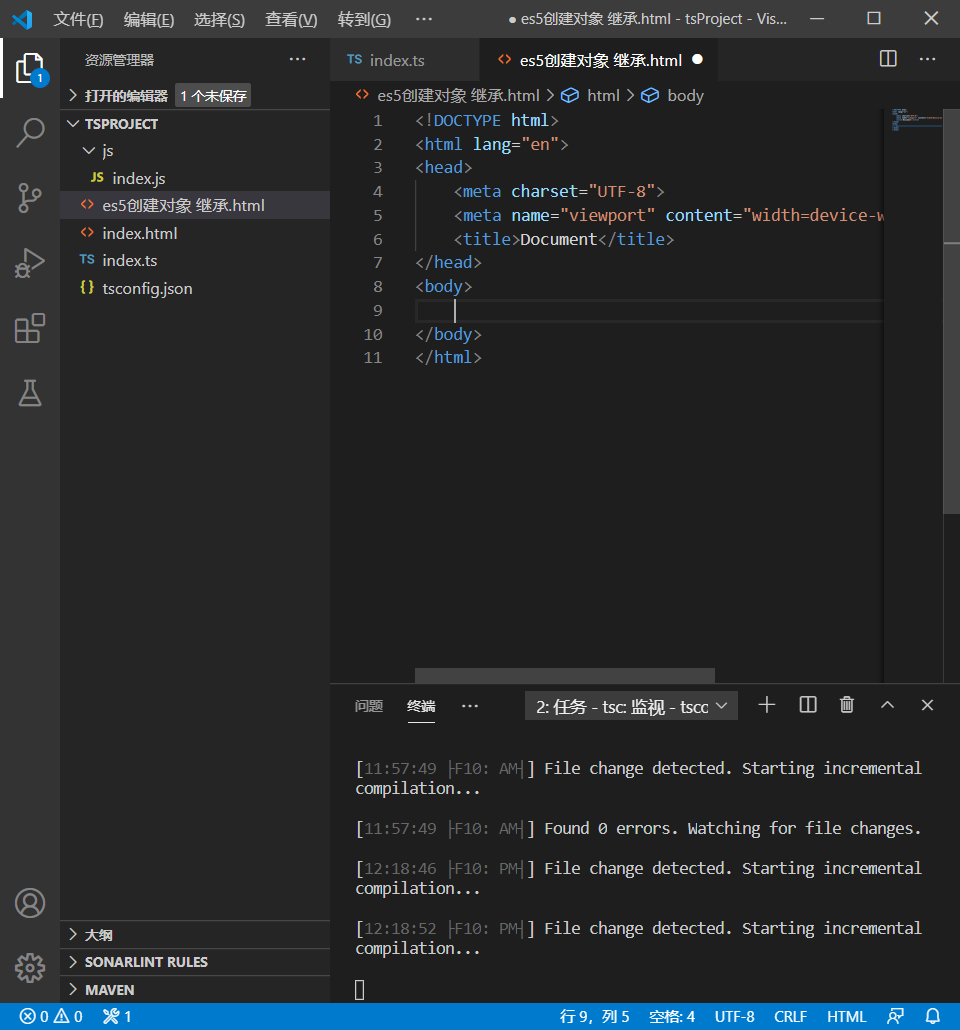This screenshot has height=1030, width=960.
Task: Select es5创建对象 继承.html in explorer
Action: (x=194, y=206)
